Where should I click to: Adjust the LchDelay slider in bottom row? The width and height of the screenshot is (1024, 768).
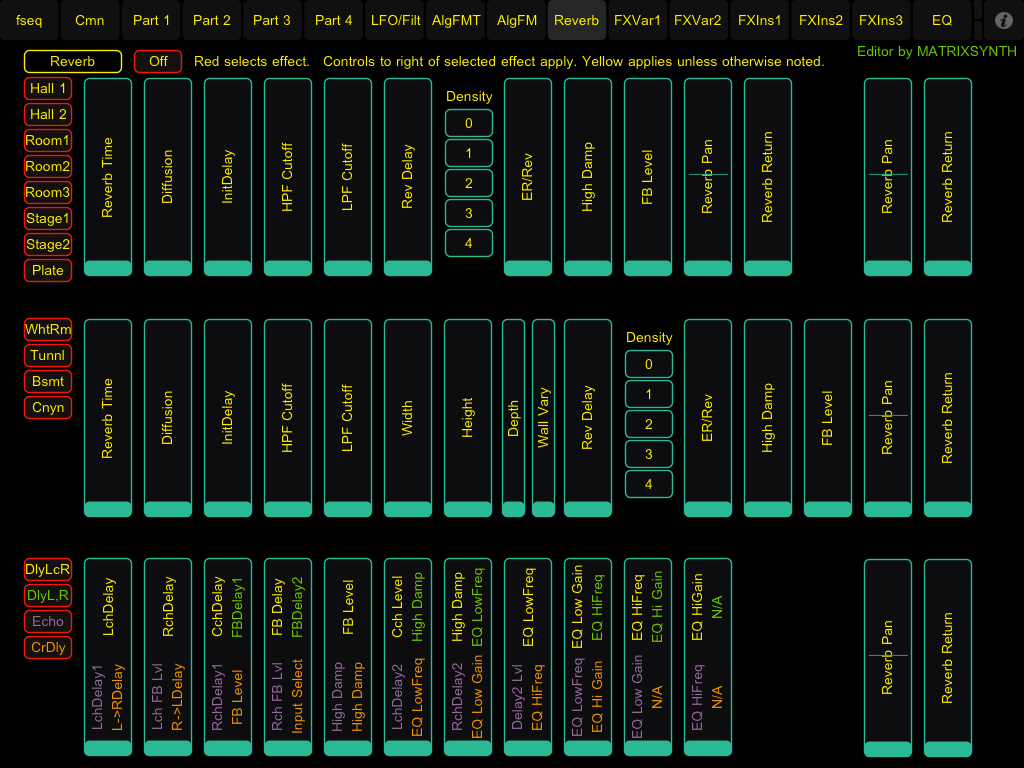point(108,657)
